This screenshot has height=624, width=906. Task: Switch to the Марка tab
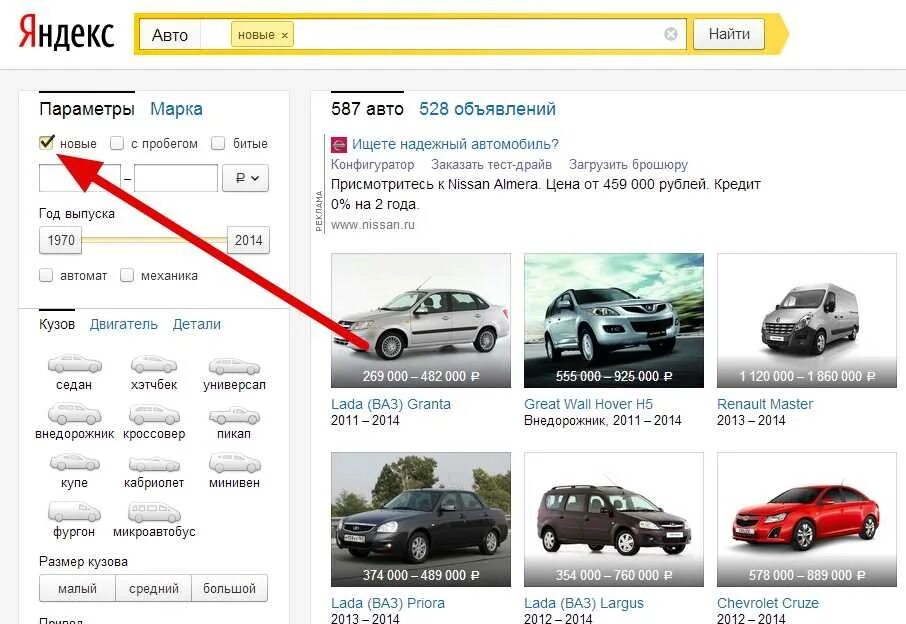point(177,108)
